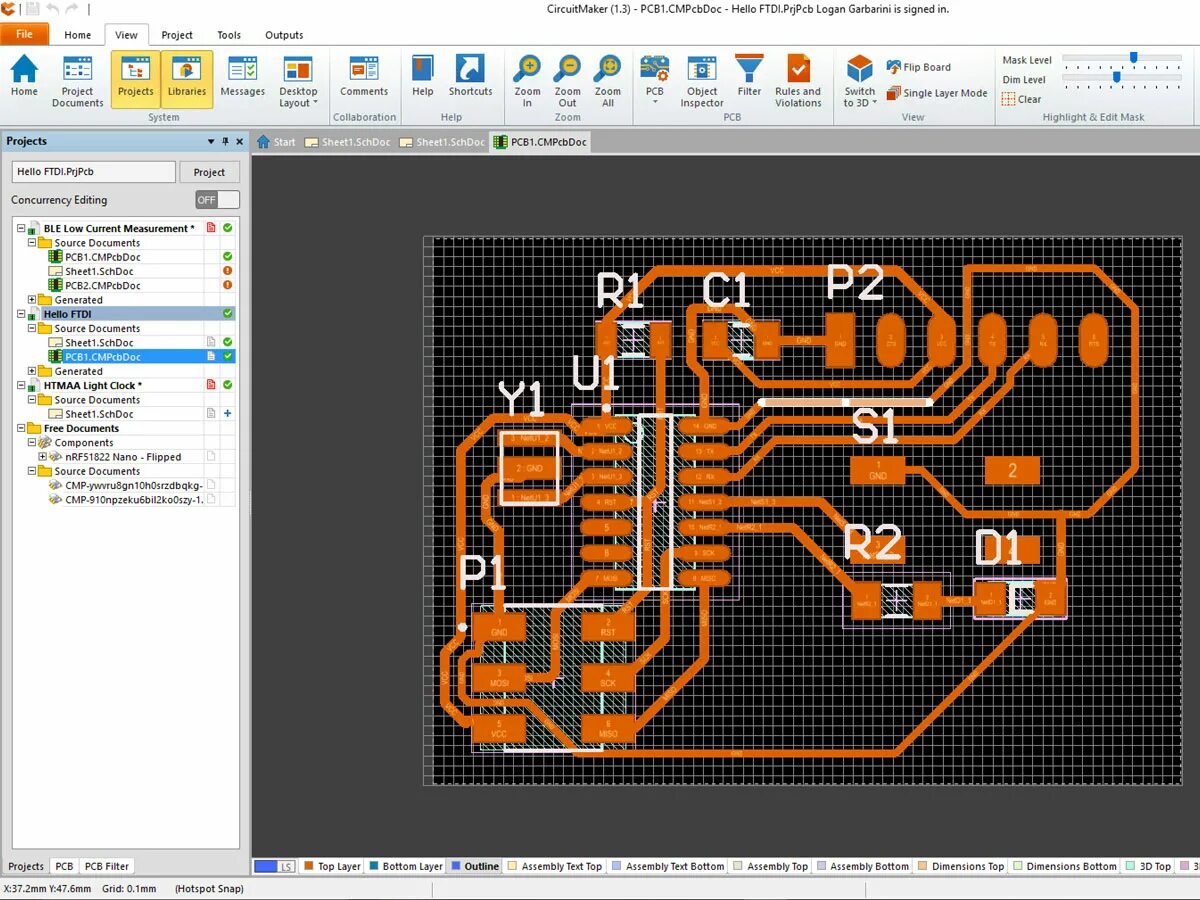1200x900 pixels.
Task: Select the 3D Top layer
Action: click(1148, 866)
